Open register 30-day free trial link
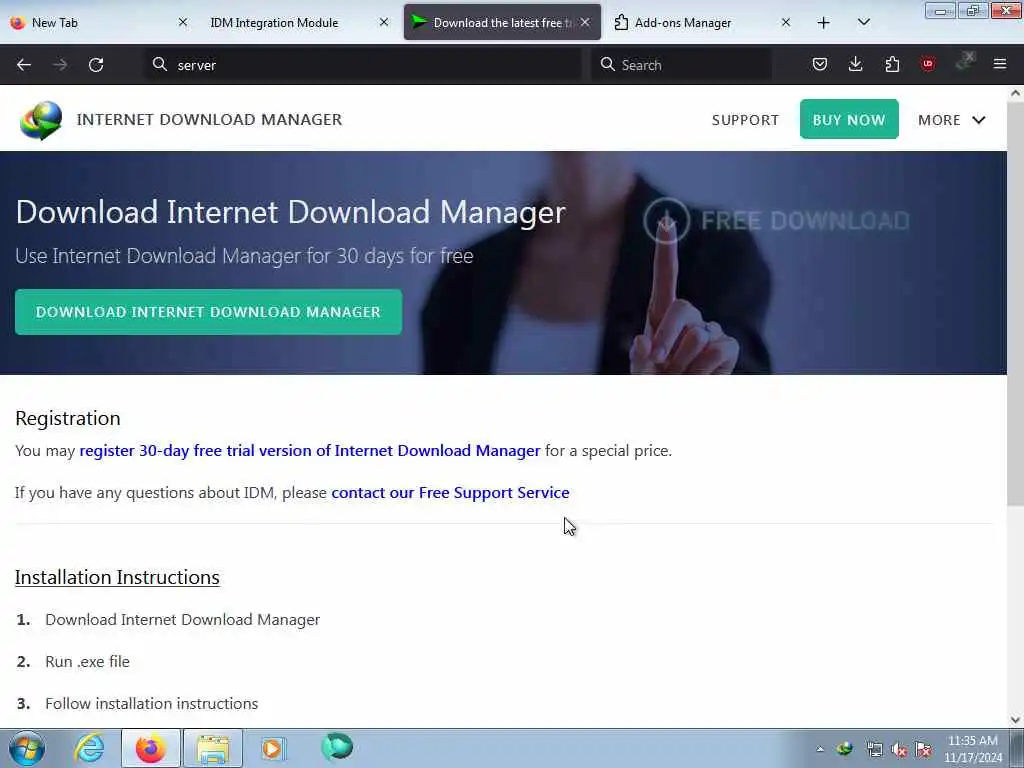Image resolution: width=1024 pixels, height=768 pixels. [310, 451]
